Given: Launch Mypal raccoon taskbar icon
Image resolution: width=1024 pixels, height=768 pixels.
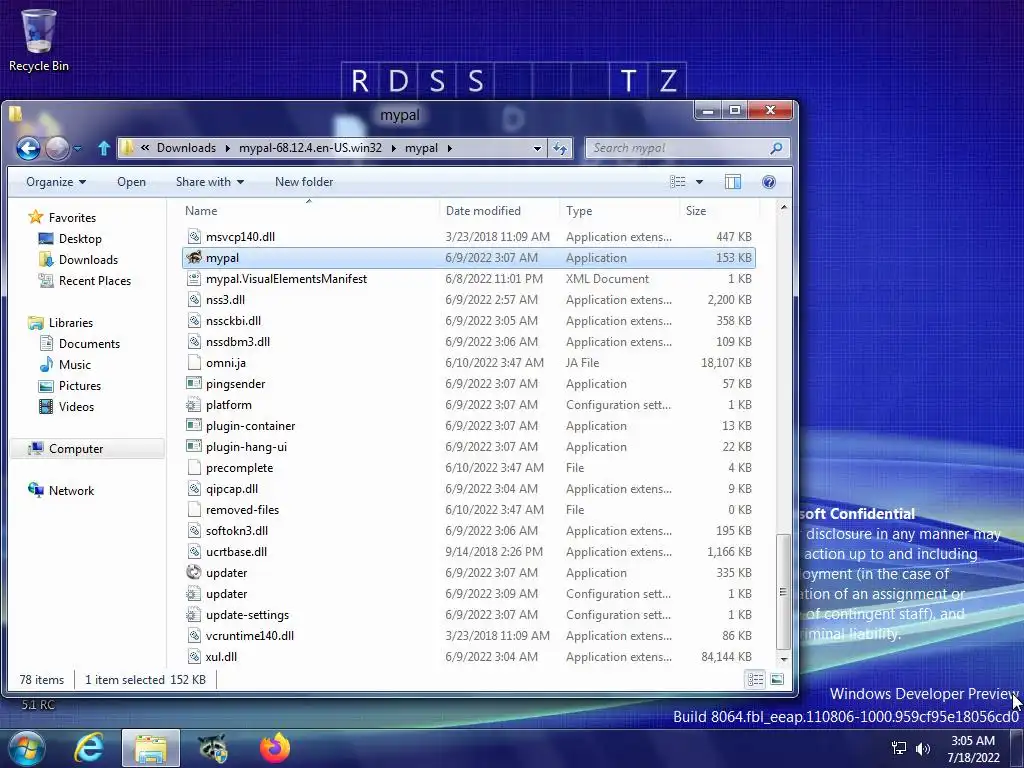Looking at the screenshot, I should point(212,748).
